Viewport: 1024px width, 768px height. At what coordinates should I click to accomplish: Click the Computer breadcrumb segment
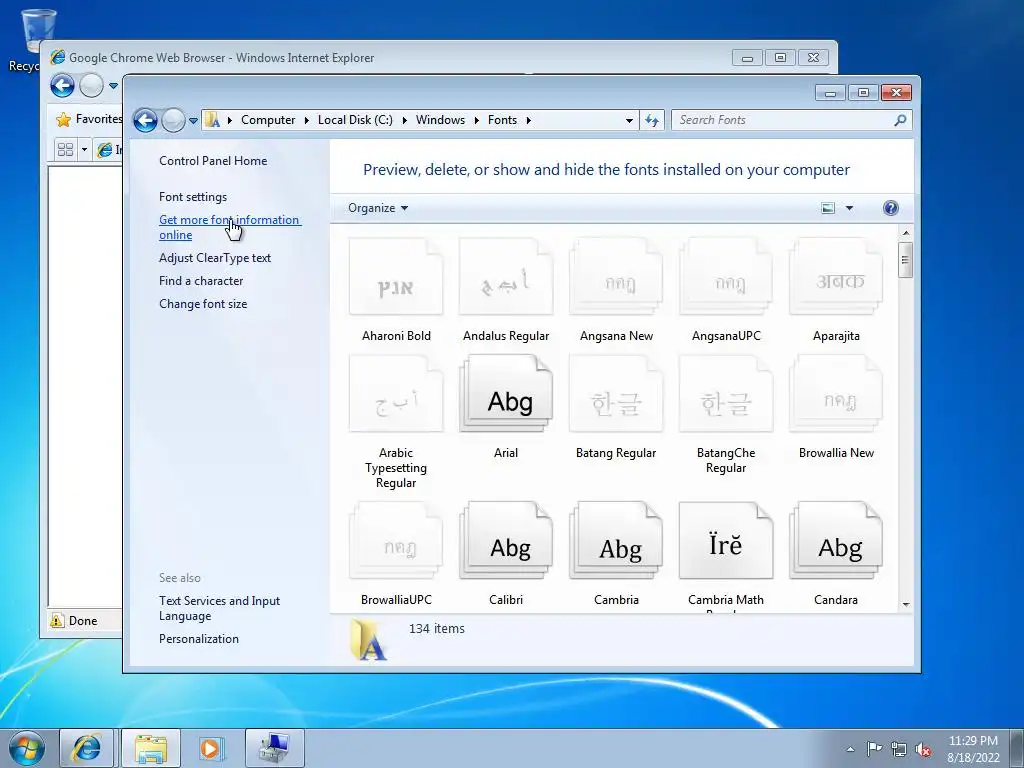click(x=268, y=120)
